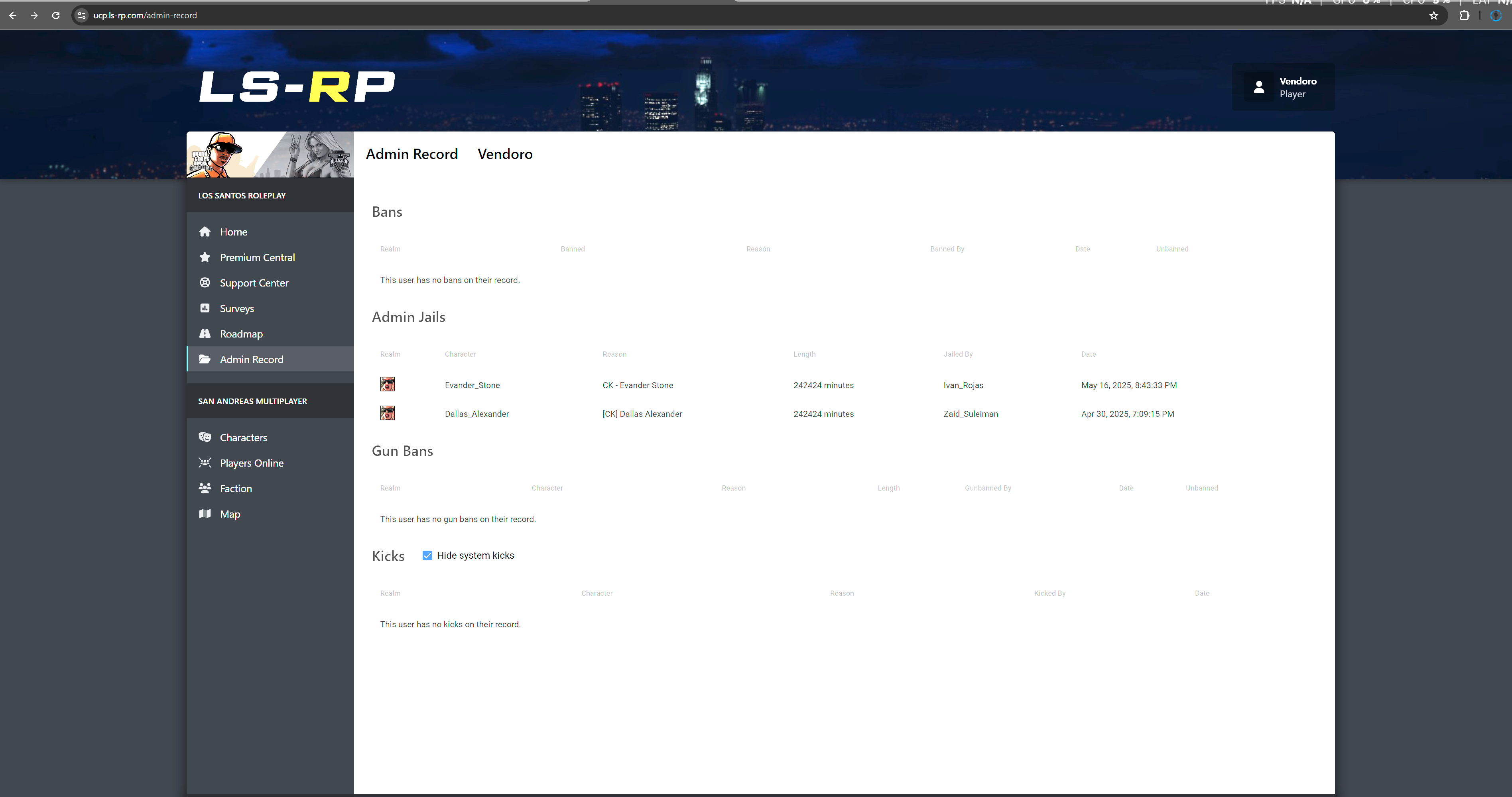This screenshot has width=1512, height=797.
Task: Open the Characters page
Action: point(270,437)
